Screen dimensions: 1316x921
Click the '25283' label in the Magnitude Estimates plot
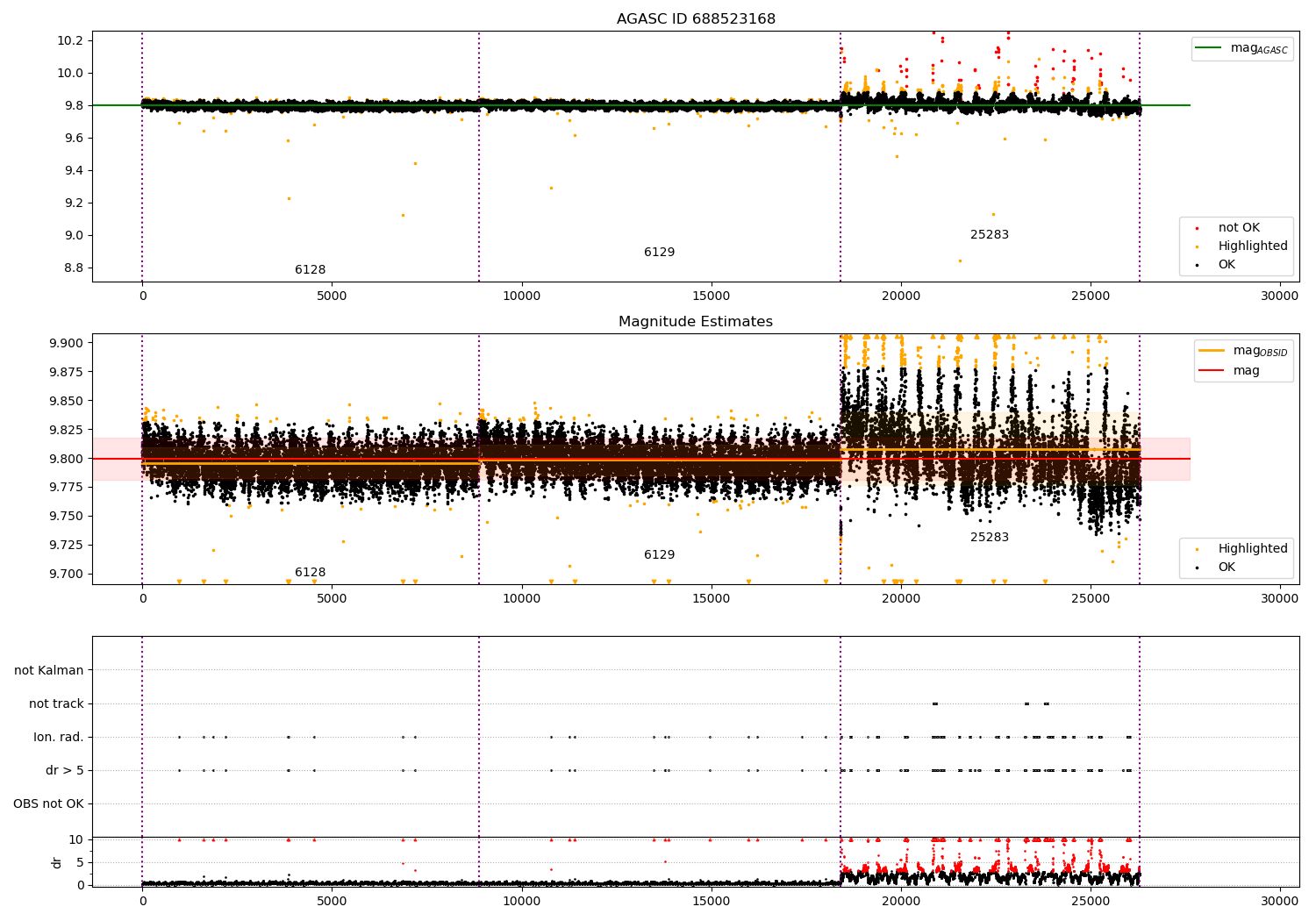(990, 538)
